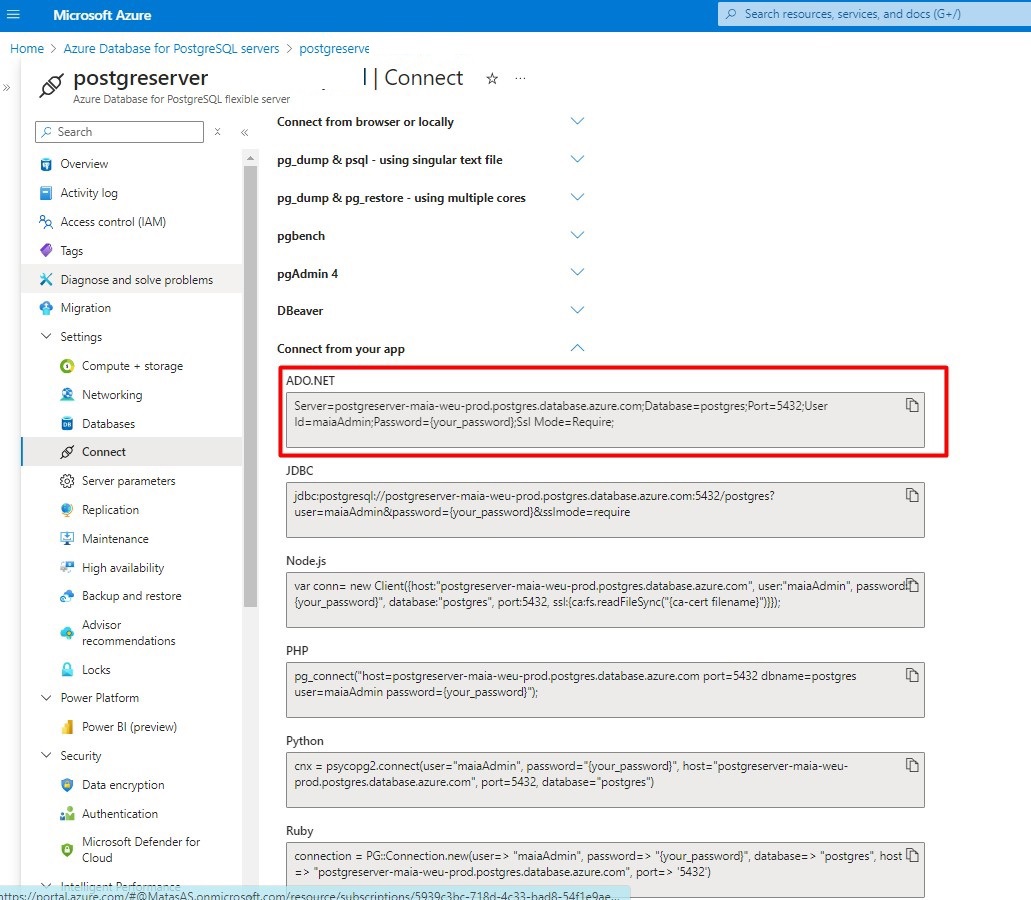
Task: Open Advisor recommendations
Action: (129, 633)
